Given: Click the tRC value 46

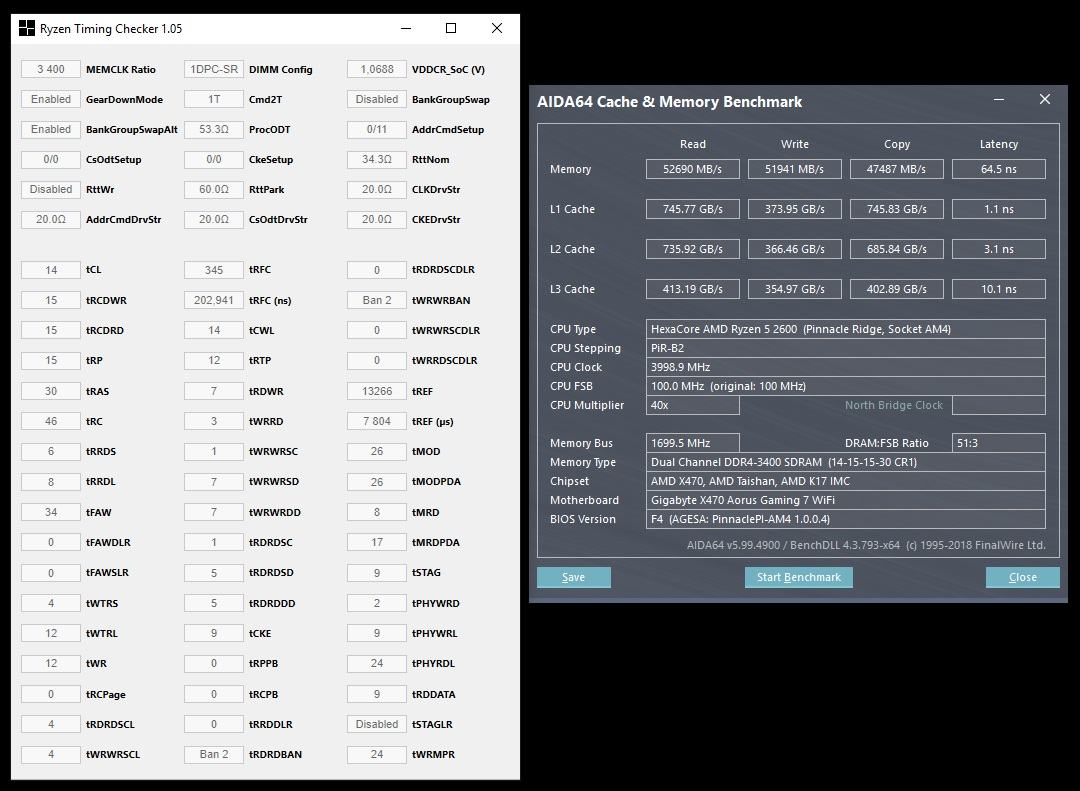Looking at the screenshot, I should click(51, 421).
